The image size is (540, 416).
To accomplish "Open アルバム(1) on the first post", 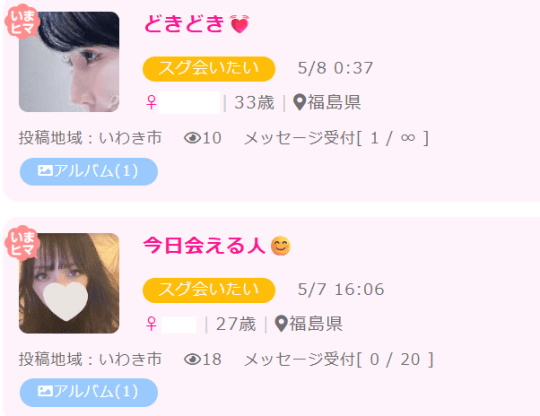I will click(89, 171).
